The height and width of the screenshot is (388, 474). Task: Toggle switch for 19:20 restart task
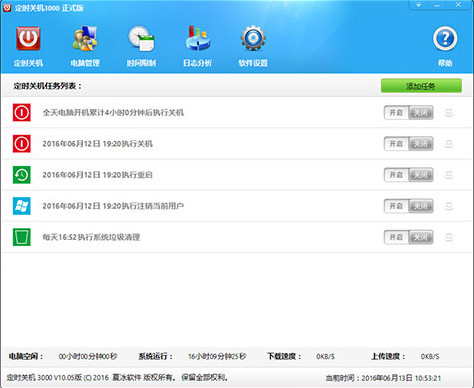[x=408, y=175]
